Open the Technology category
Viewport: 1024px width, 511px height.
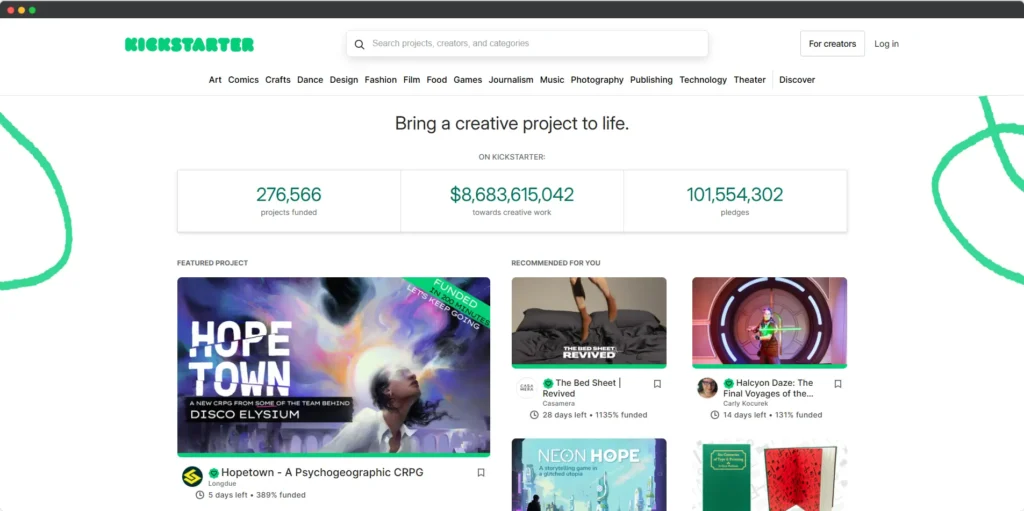(703, 80)
